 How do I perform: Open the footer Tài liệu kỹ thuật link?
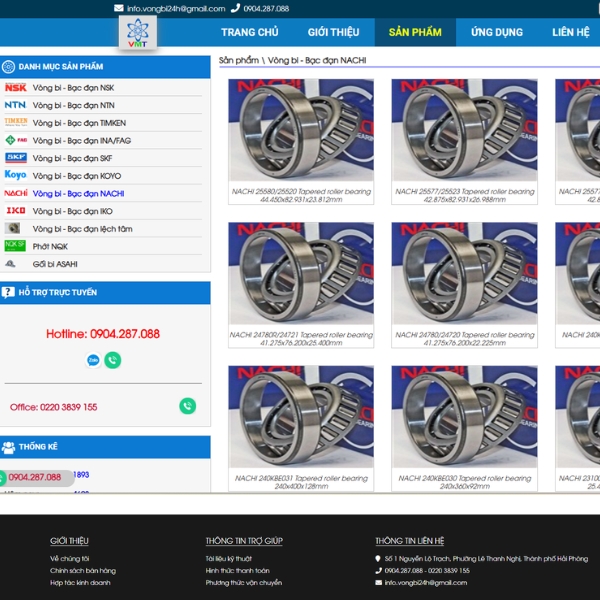tap(229, 559)
